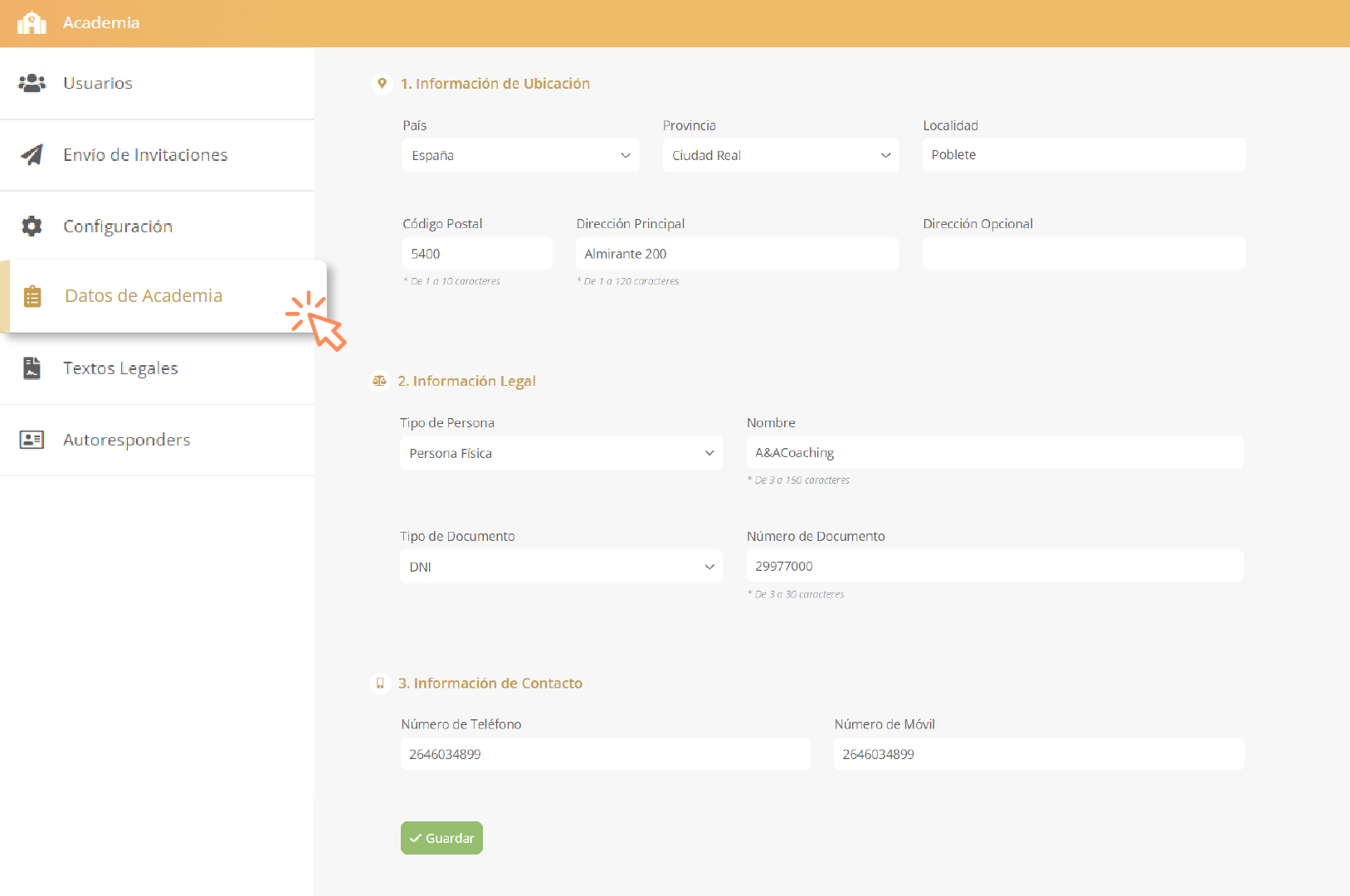The width and height of the screenshot is (1350, 896).
Task: Focus the Número de Documento field
Action: (x=995, y=566)
